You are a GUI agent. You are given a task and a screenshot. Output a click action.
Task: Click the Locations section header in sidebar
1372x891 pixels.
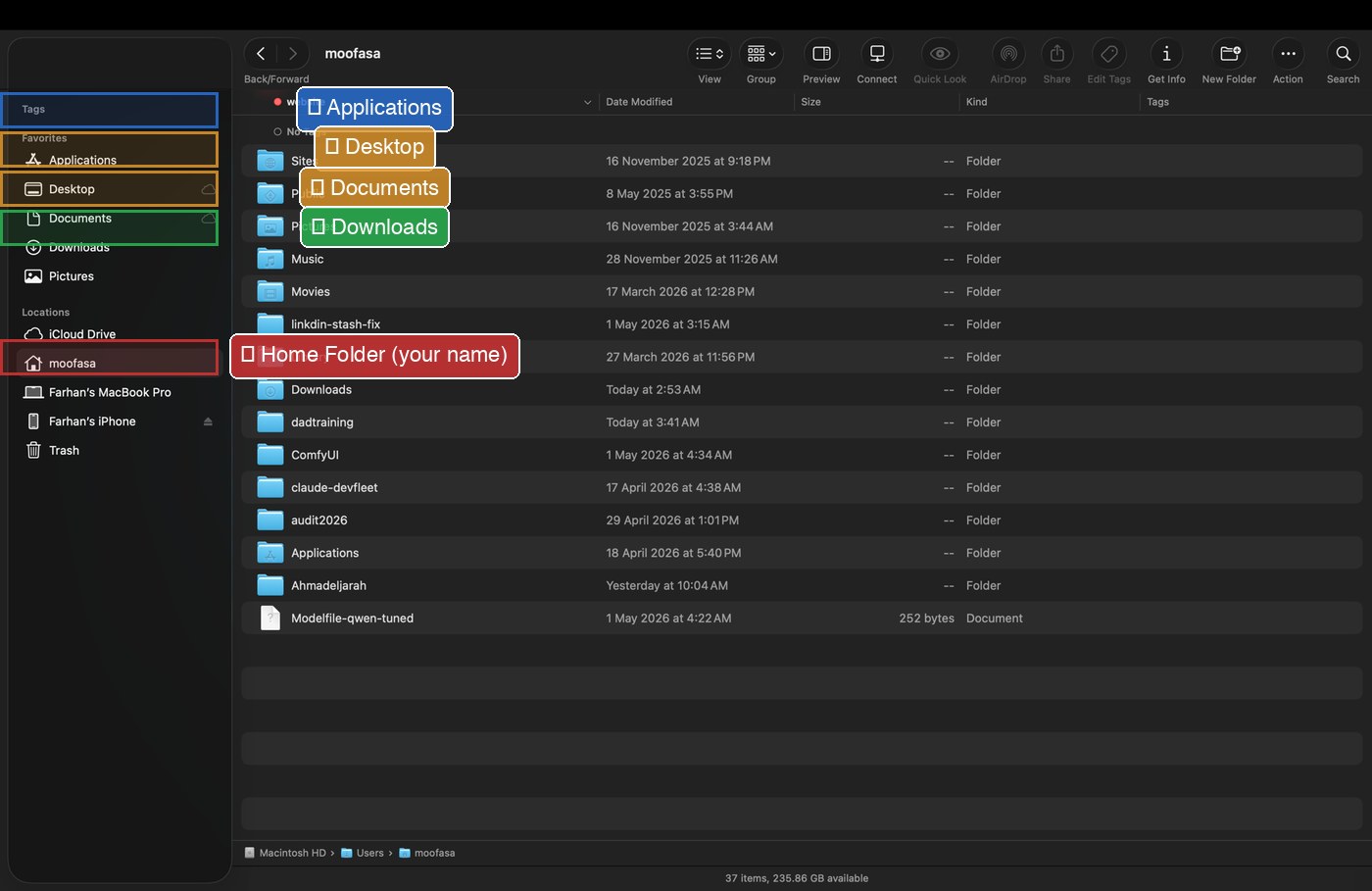click(x=46, y=313)
